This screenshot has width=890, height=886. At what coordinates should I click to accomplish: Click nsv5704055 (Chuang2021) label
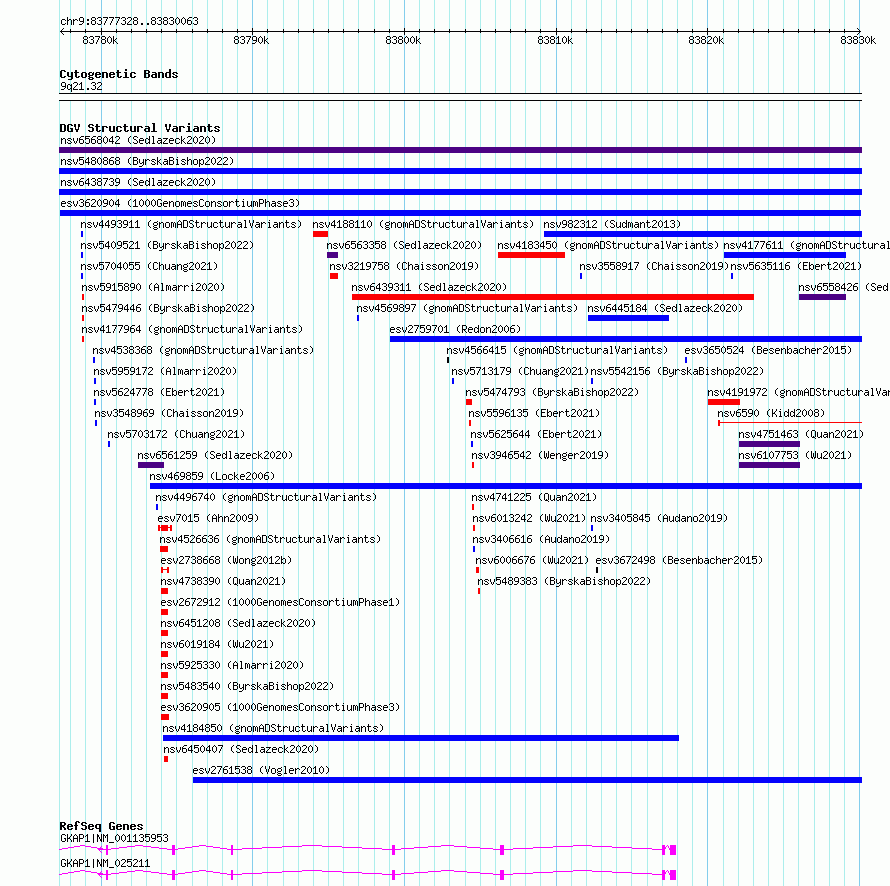point(149,266)
